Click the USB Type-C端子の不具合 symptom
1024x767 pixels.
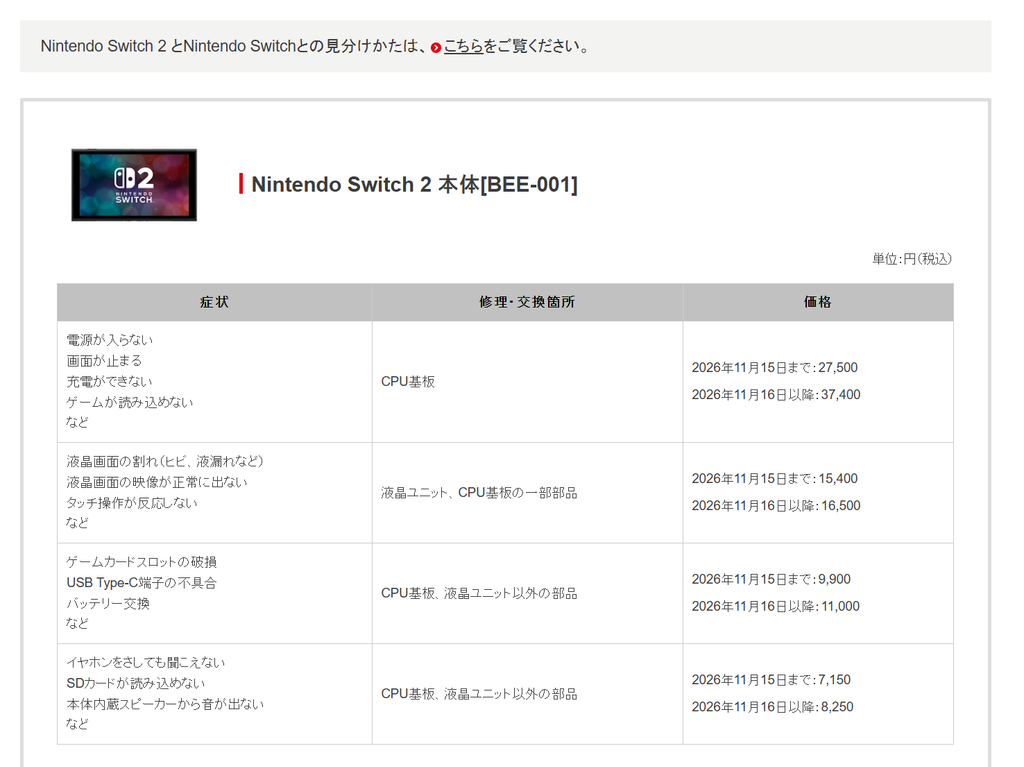[x=141, y=583]
